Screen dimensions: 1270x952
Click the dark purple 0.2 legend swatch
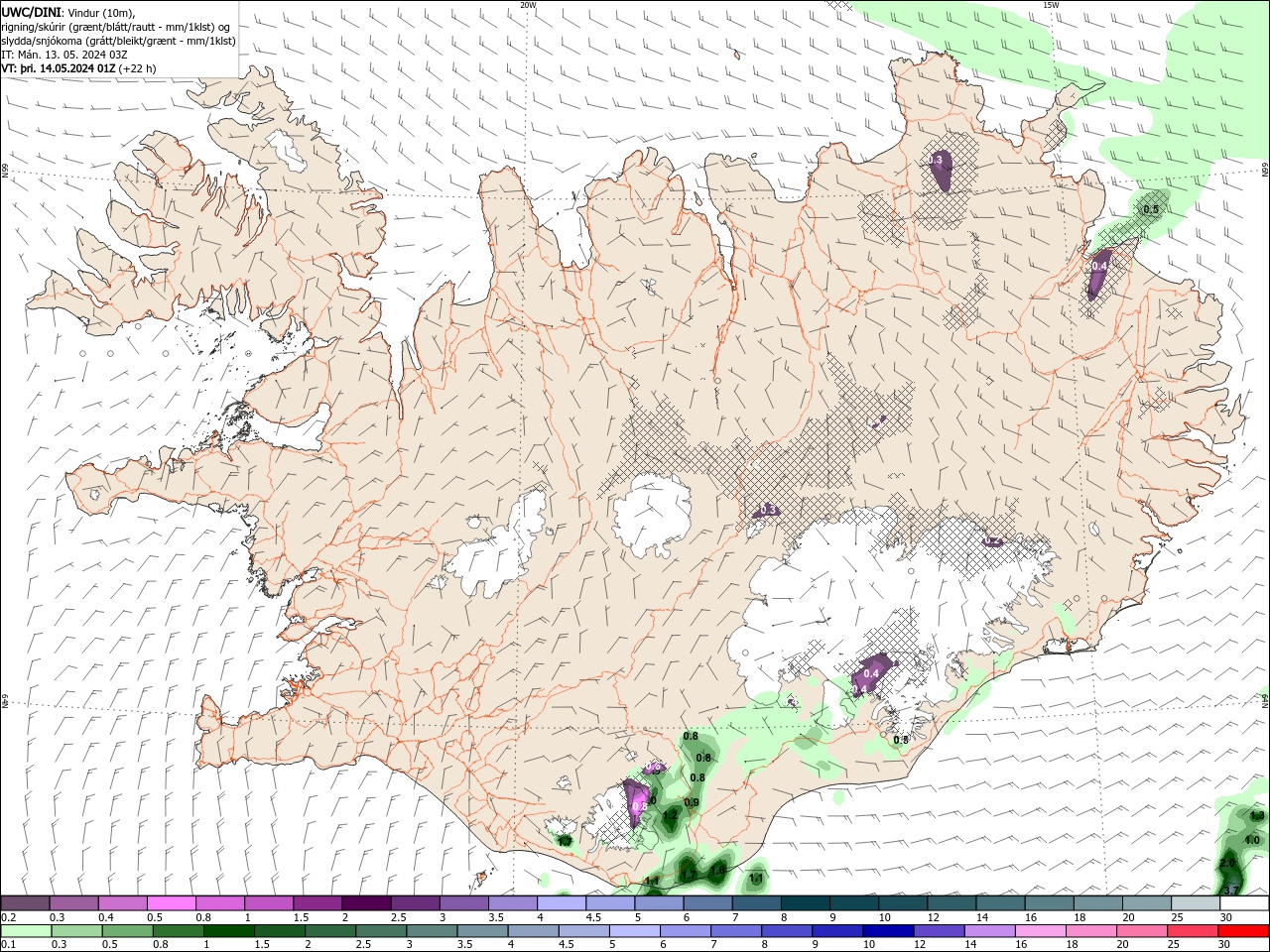point(26,903)
